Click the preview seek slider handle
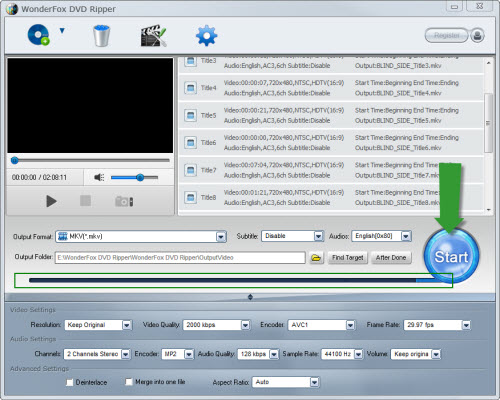 (x=15, y=161)
